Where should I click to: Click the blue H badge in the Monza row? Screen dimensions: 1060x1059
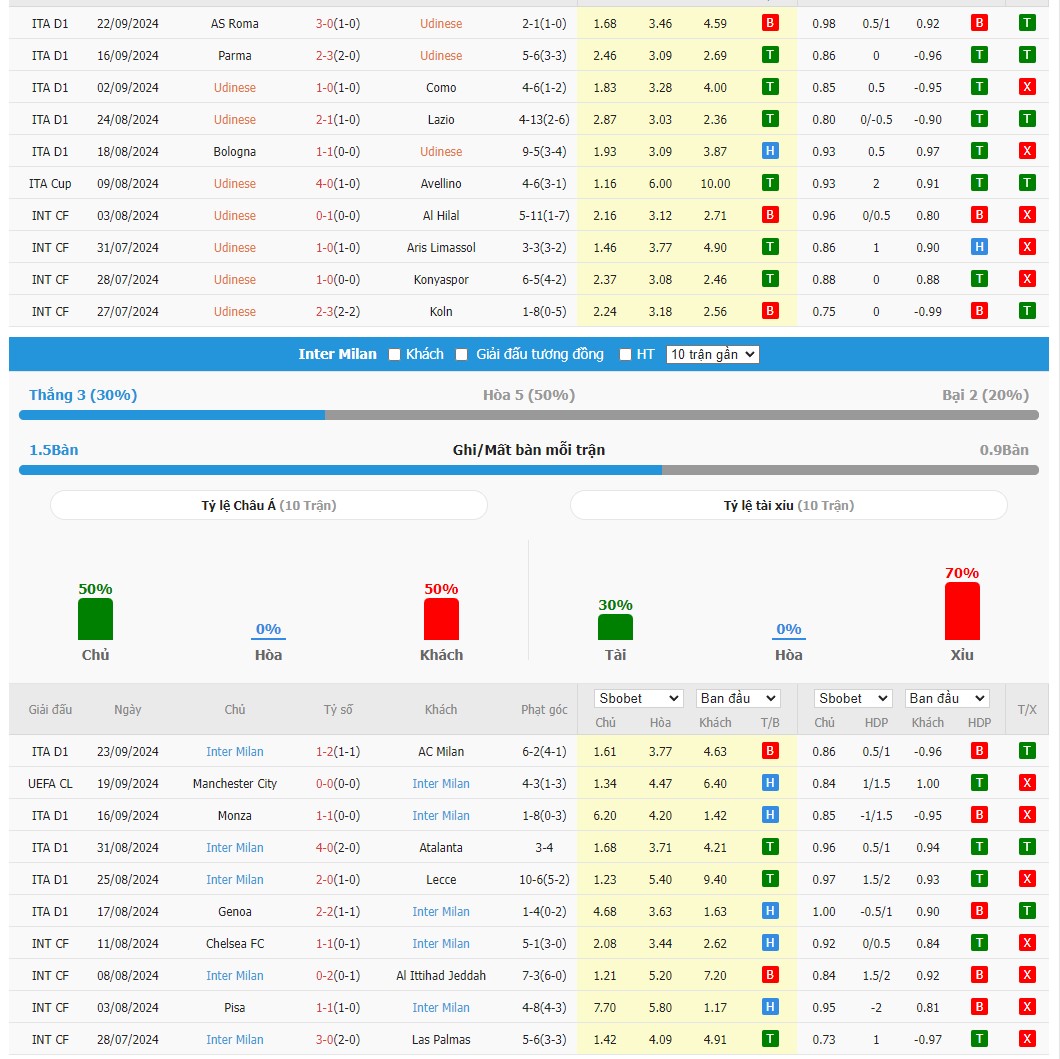coord(769,815)
